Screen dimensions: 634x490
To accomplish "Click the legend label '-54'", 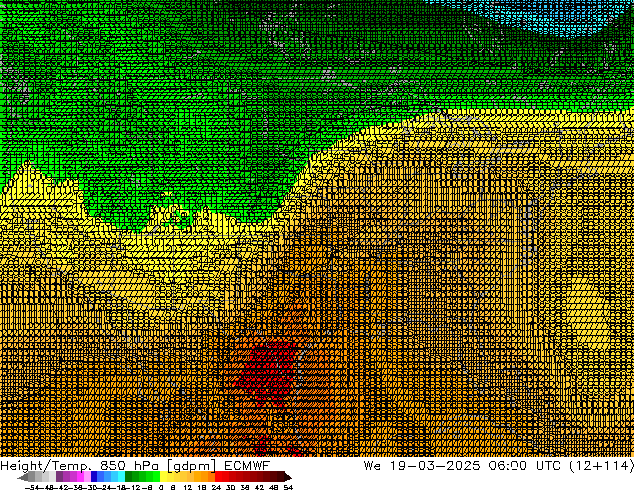I will coord(32,487).
